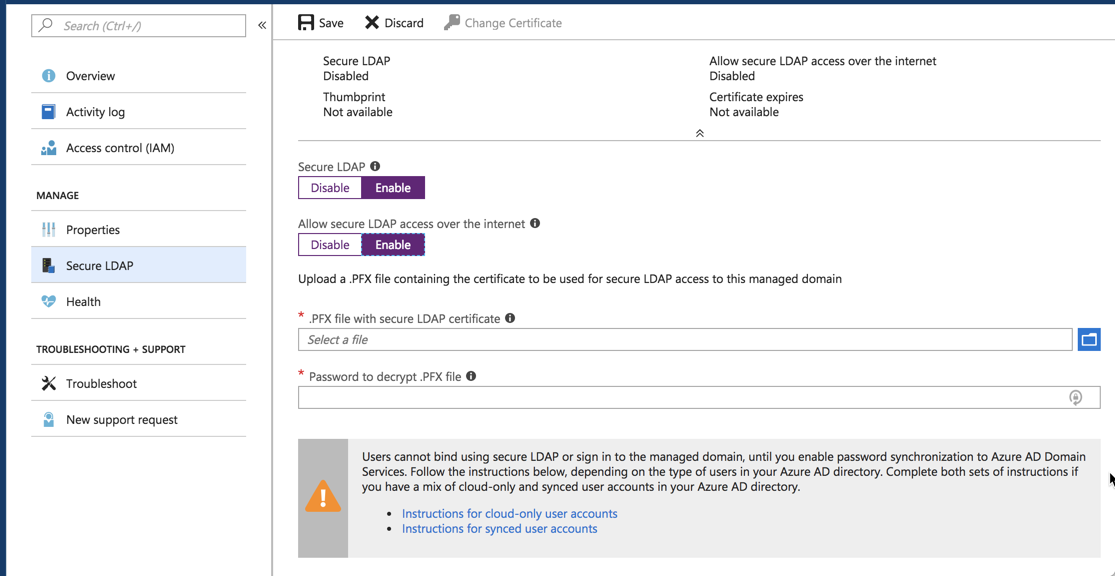Screen dimensions: 1115x576
Task: Open Health menu item
Action: [x=139, y=302]
